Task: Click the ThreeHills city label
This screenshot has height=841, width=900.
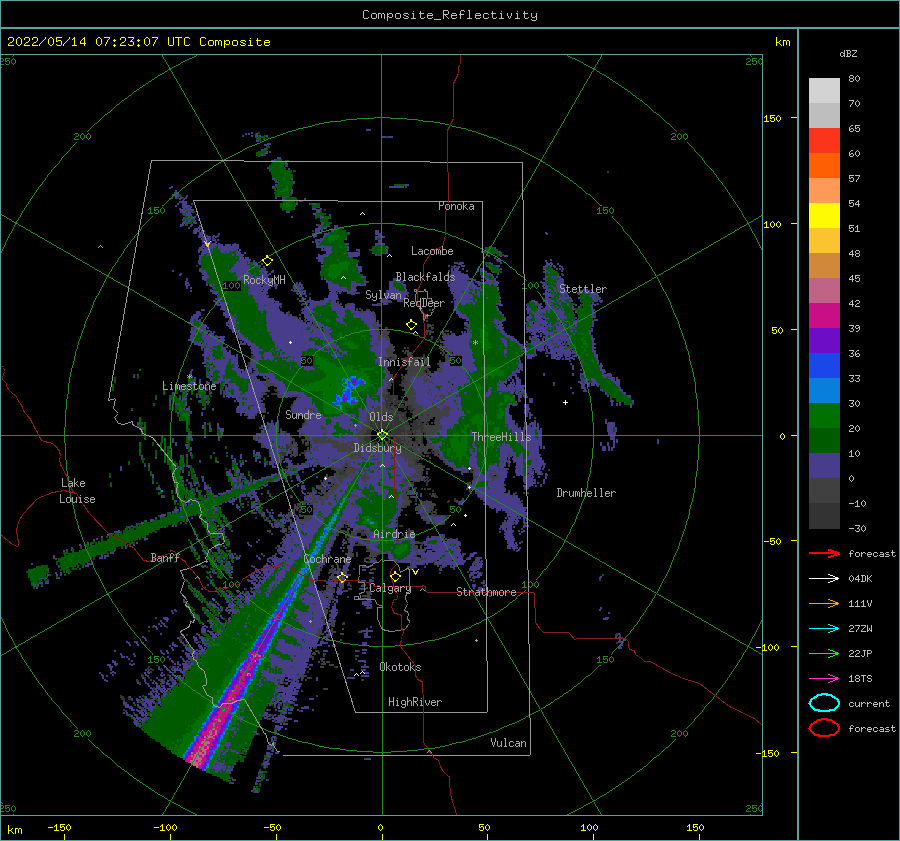Action: pos(501,437)
